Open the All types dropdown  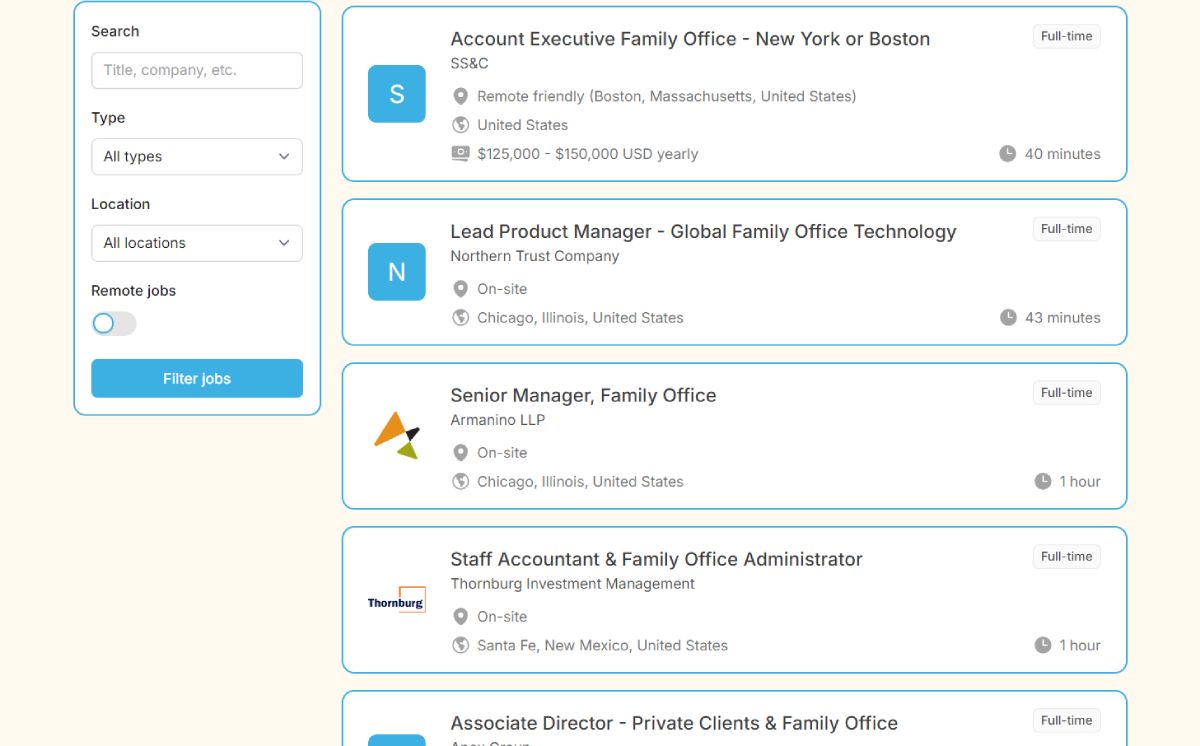(197, 157)
